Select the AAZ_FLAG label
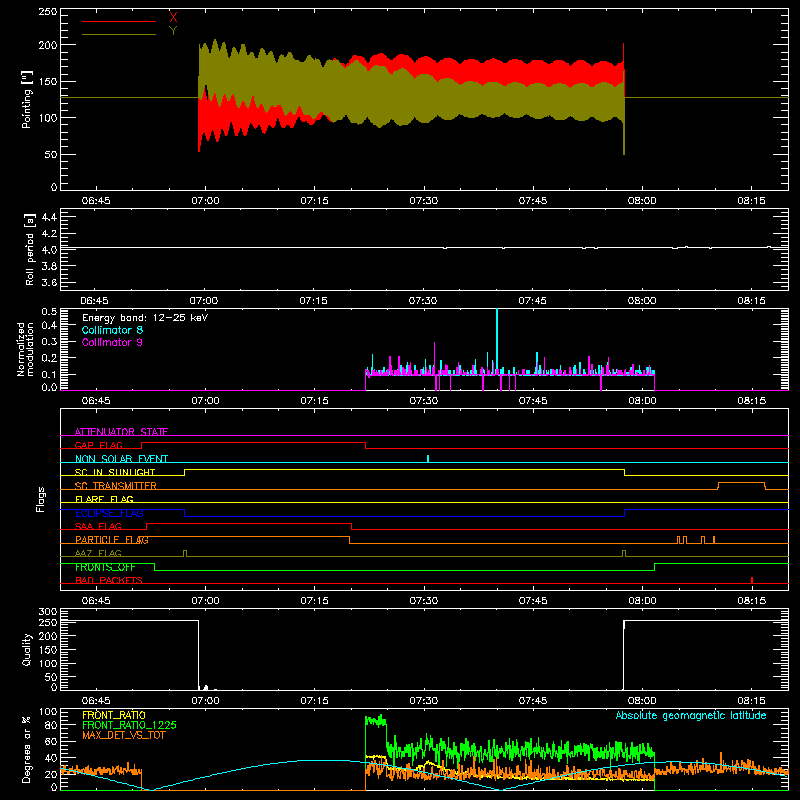This screenshot has height=800, width=800. [98, 553]
